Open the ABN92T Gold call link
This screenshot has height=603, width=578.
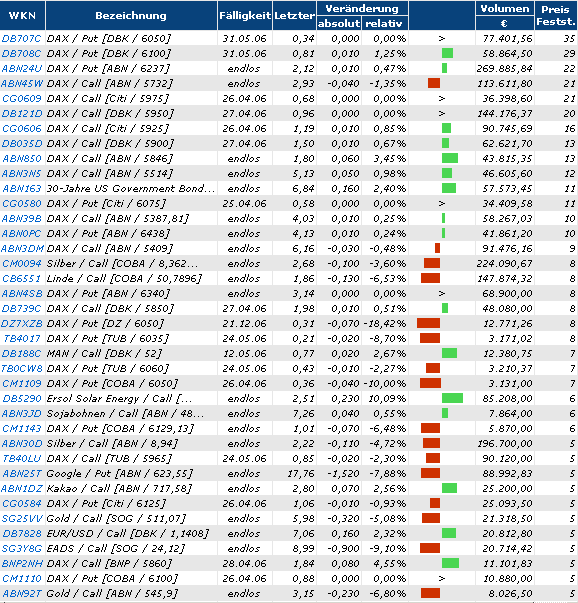[22, 593]
